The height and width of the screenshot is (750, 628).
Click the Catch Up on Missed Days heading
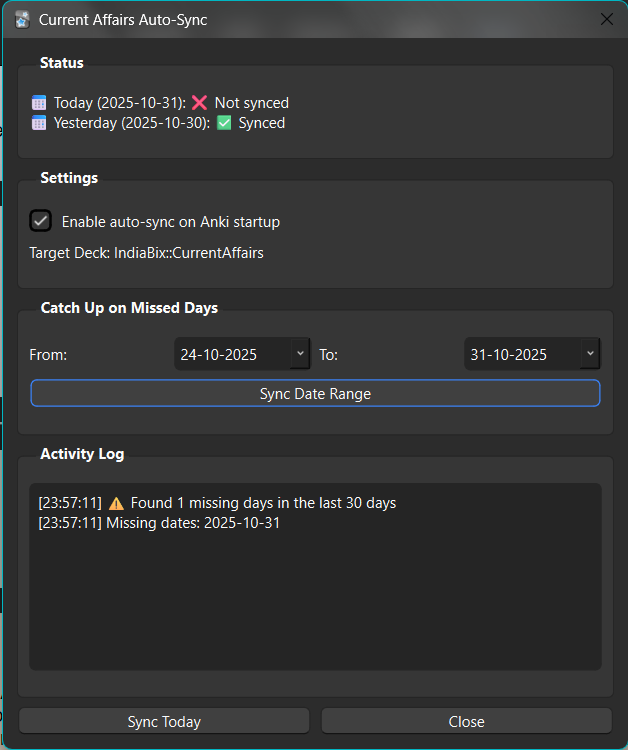[x=129, y=308]
